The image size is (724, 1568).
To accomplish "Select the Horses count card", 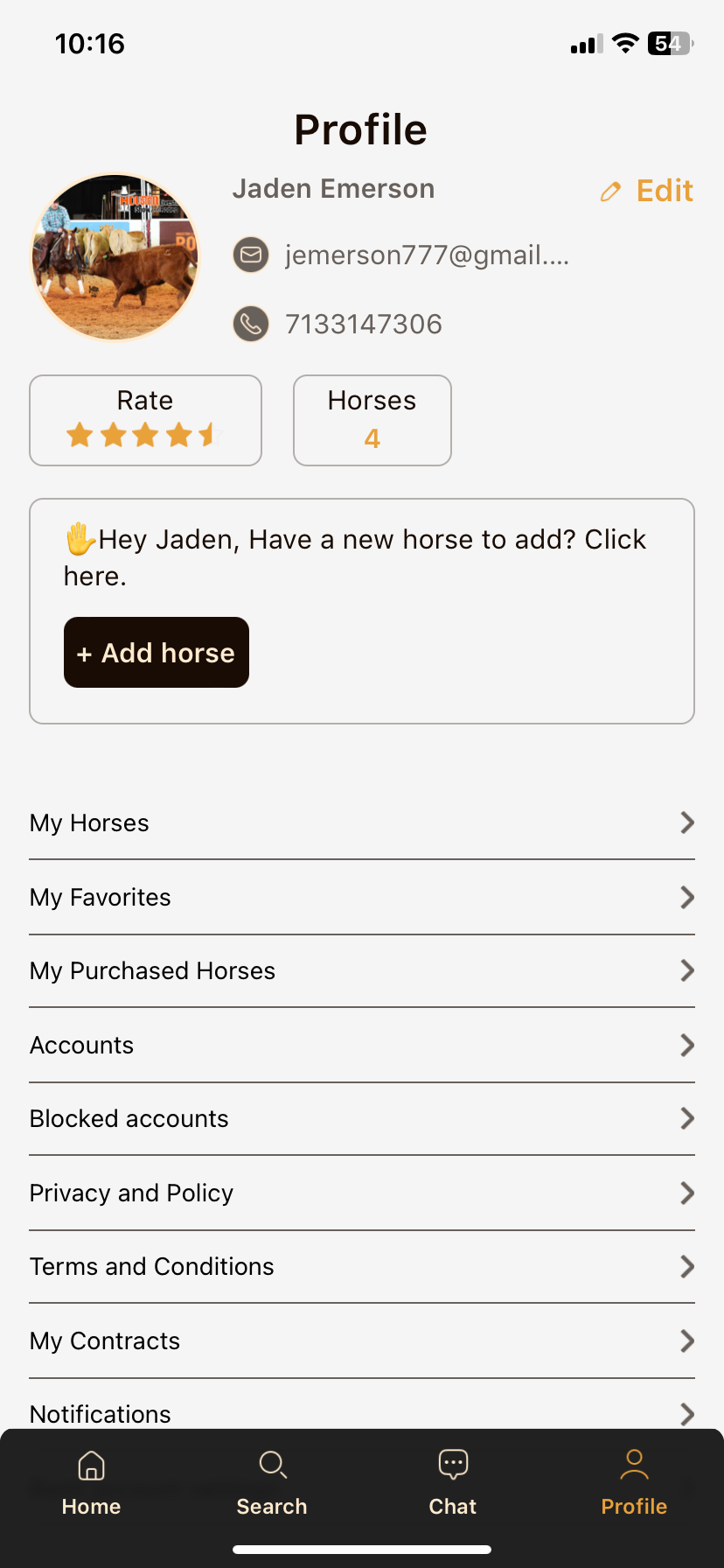I will click(x=372, y=420).
